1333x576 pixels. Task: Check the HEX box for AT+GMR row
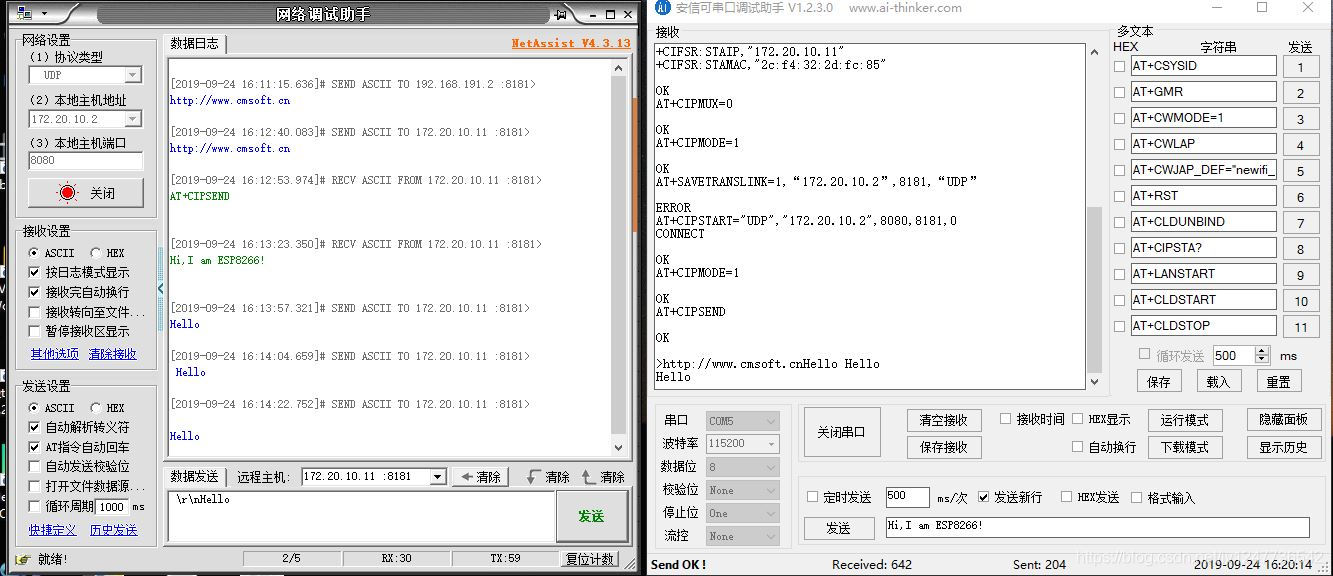coord(1119,93)
